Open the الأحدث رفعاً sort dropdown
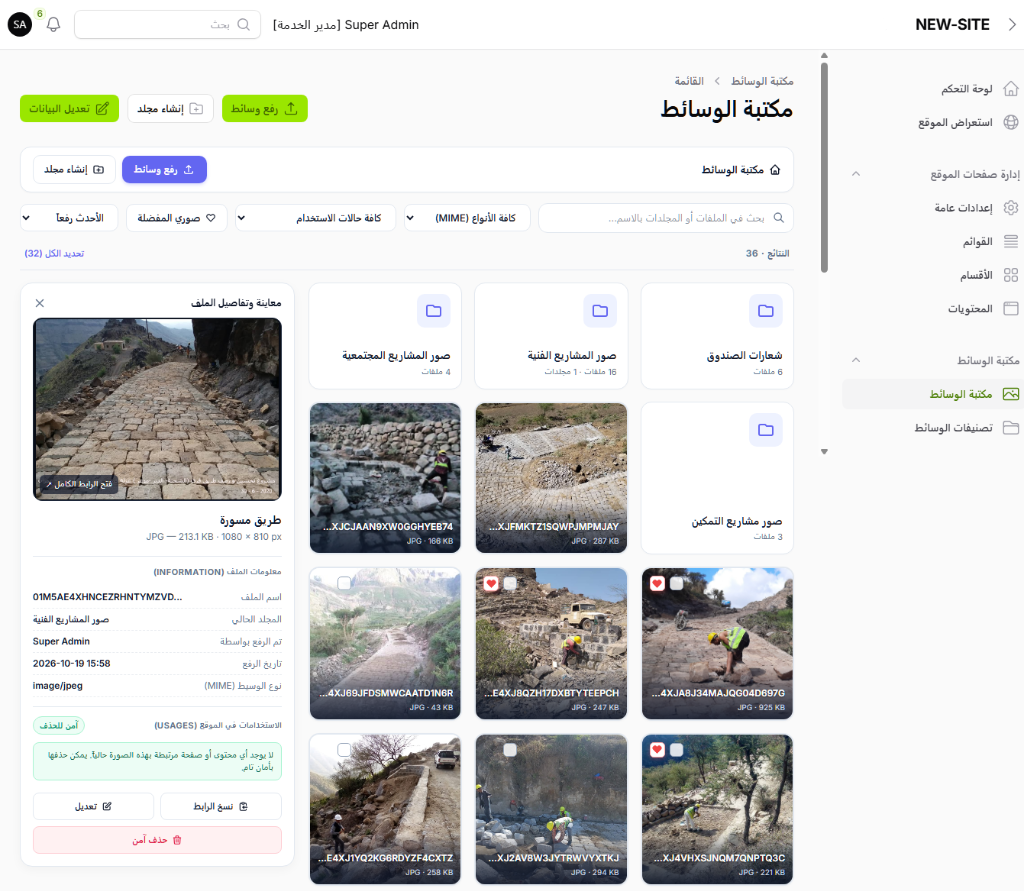 (68, 218)
